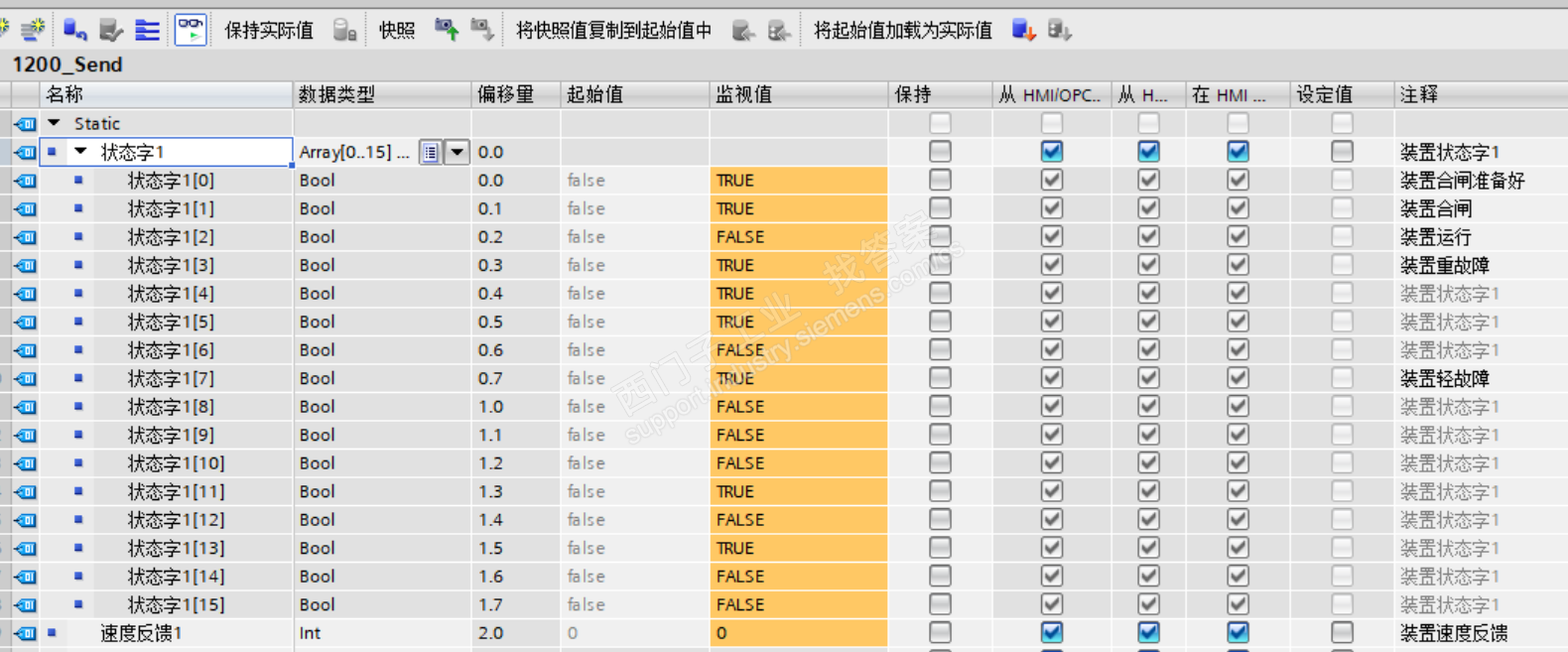Click the tag icon of row 状态字1[13]
This screenshot has height=652, width=1568.
[x=26, y=549]
